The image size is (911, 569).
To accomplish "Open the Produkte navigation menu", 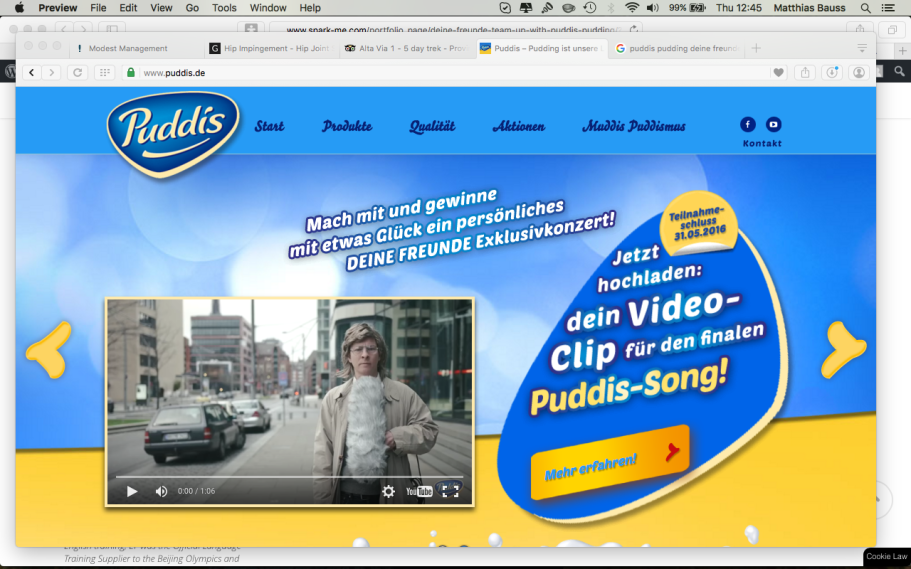I will point(347,126).
